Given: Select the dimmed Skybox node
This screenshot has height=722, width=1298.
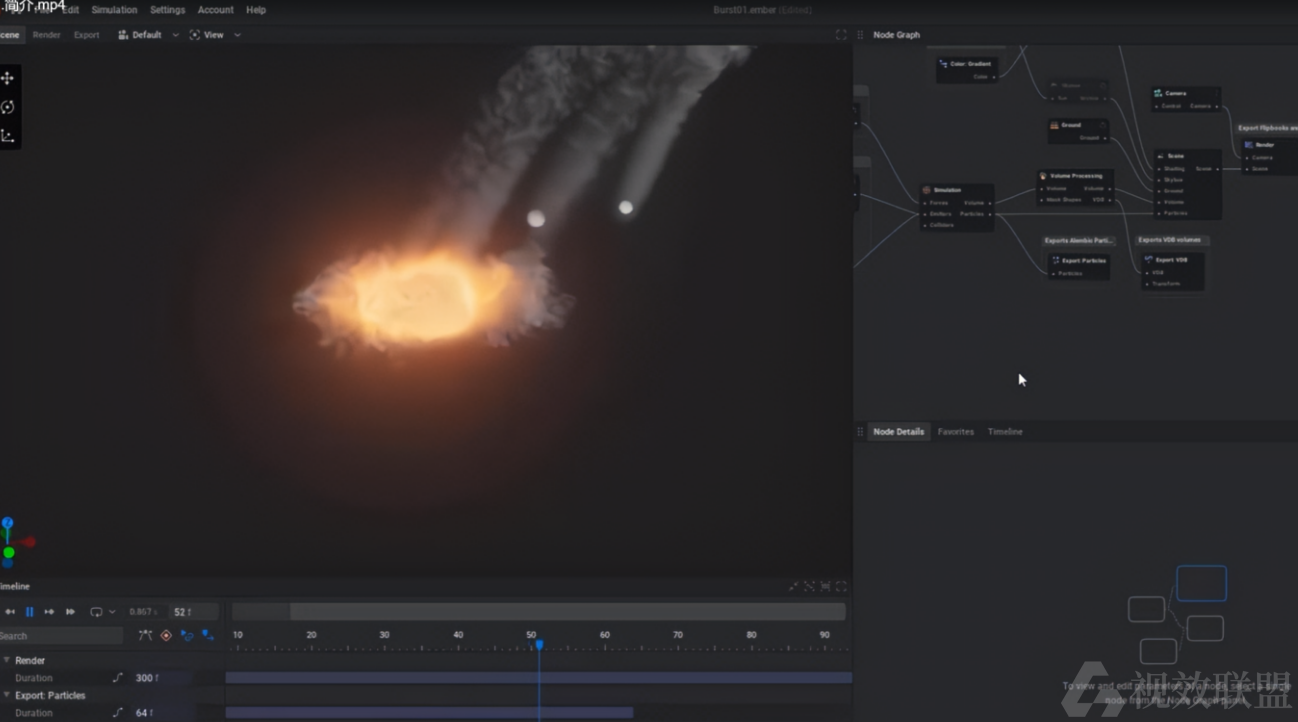Looking at the screenshot, I should 1078,91.
